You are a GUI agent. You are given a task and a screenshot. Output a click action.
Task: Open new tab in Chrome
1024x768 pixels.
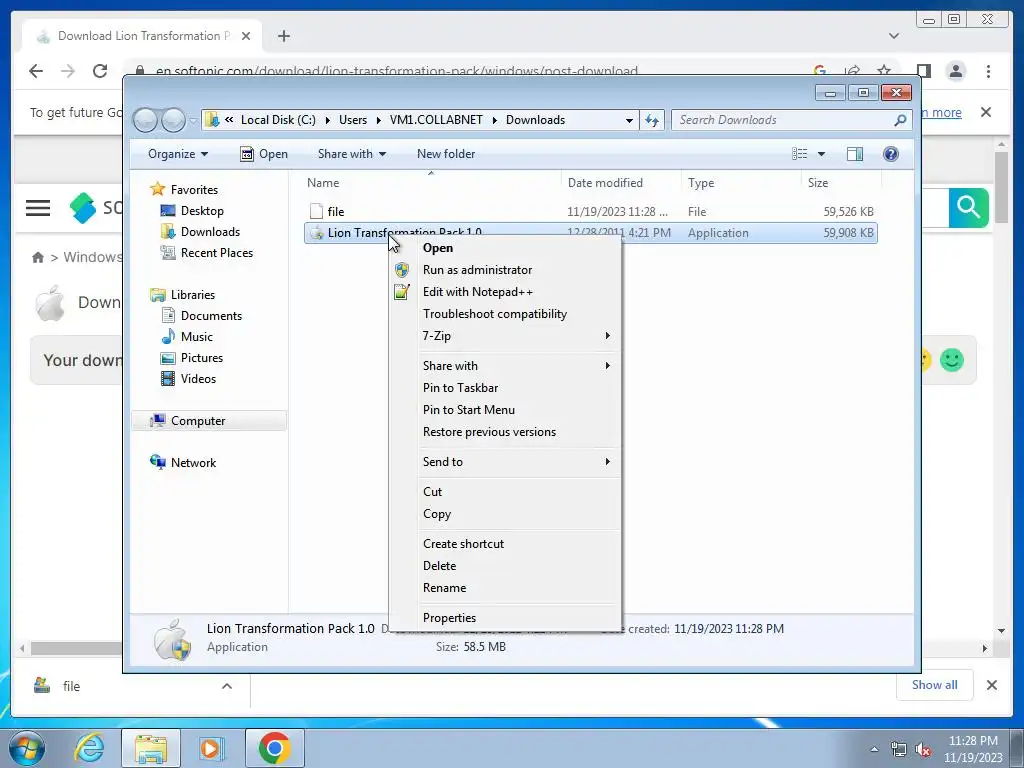(283, 36)
